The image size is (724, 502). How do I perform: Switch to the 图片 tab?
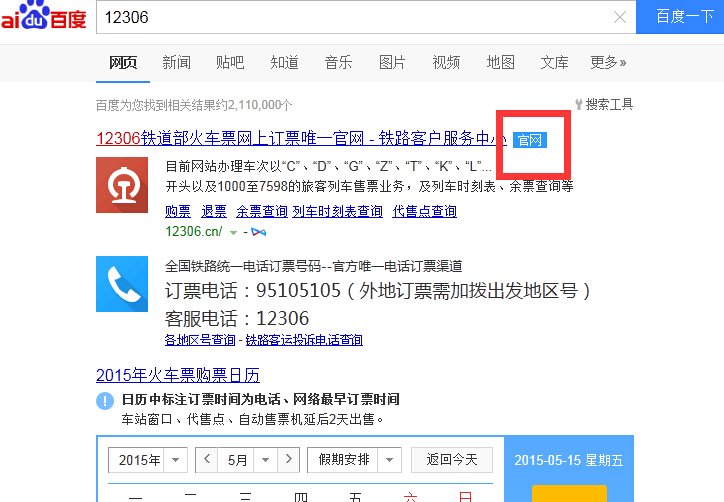pos(392,62)
